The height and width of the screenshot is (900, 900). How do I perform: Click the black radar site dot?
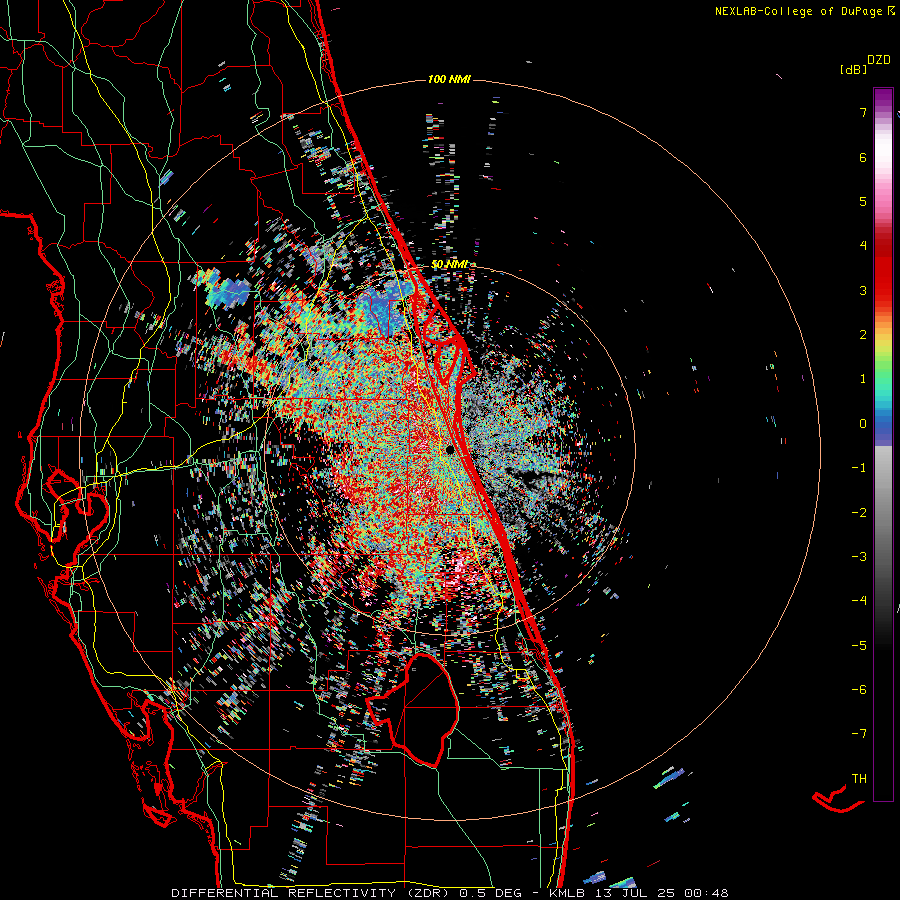click(x=450, y=450)
